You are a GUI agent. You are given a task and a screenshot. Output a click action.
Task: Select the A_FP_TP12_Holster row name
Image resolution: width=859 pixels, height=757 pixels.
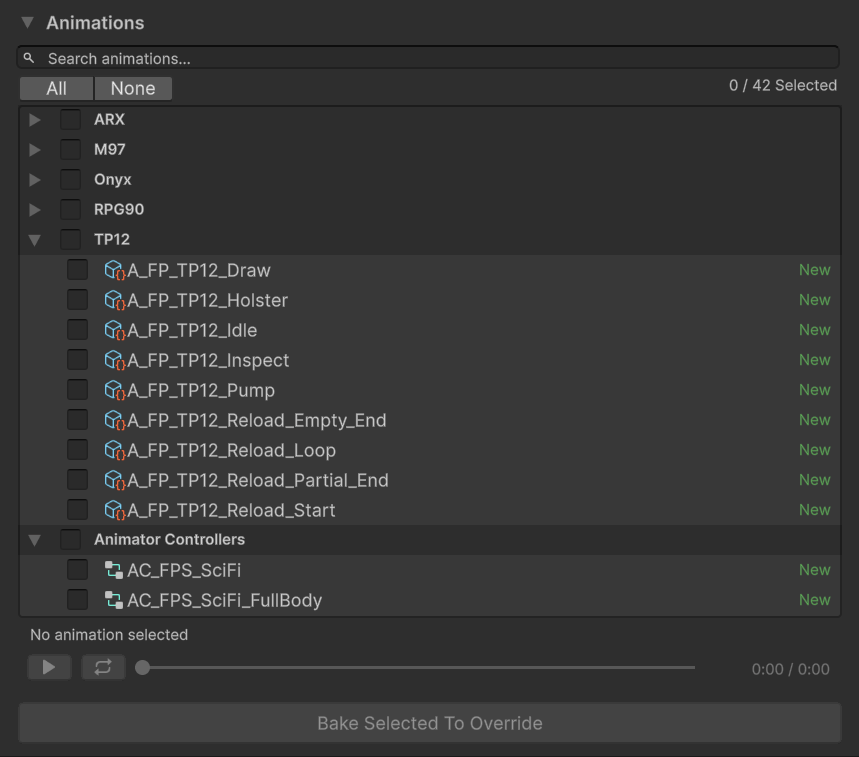tap(208, 300)
